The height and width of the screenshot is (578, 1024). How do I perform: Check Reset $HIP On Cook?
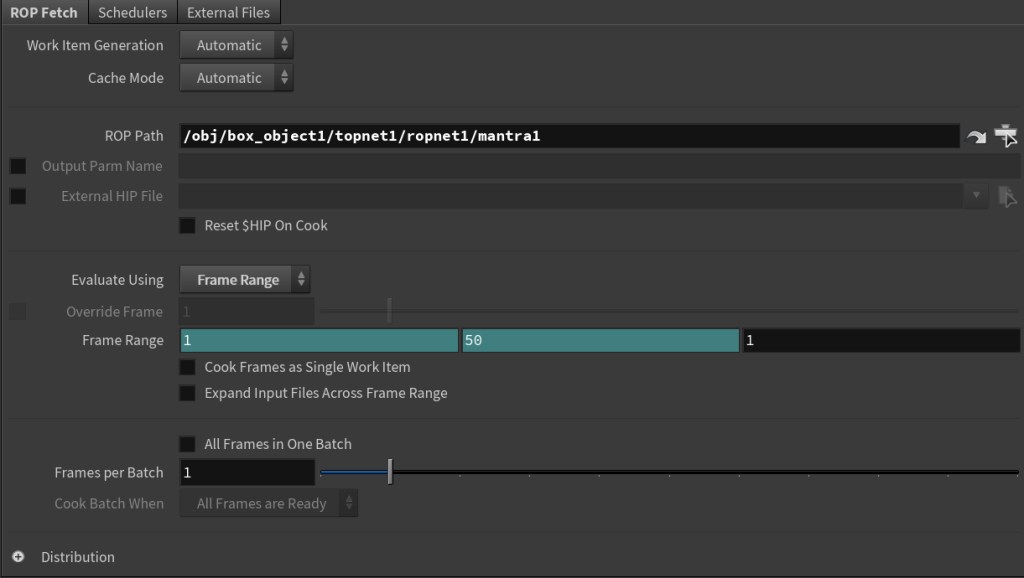coord(188,226)
